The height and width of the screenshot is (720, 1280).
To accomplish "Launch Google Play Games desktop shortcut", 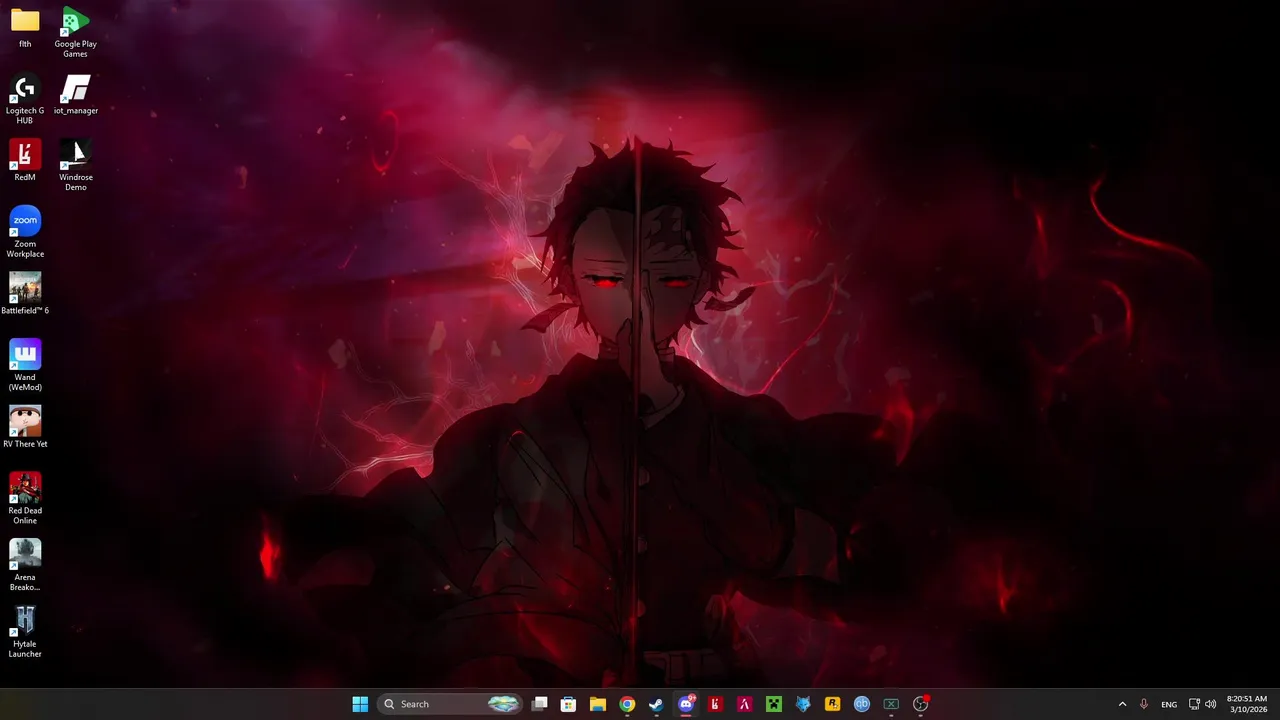I will pyautogui.click(x=75, y=32).
